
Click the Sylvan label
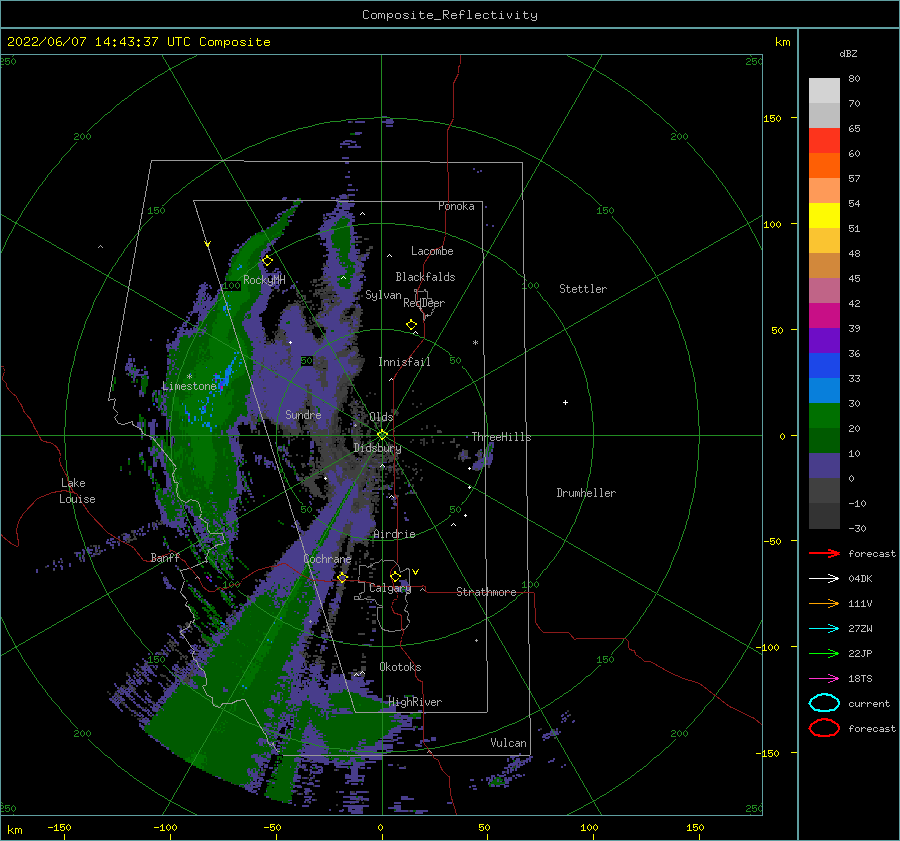[383, 295]
